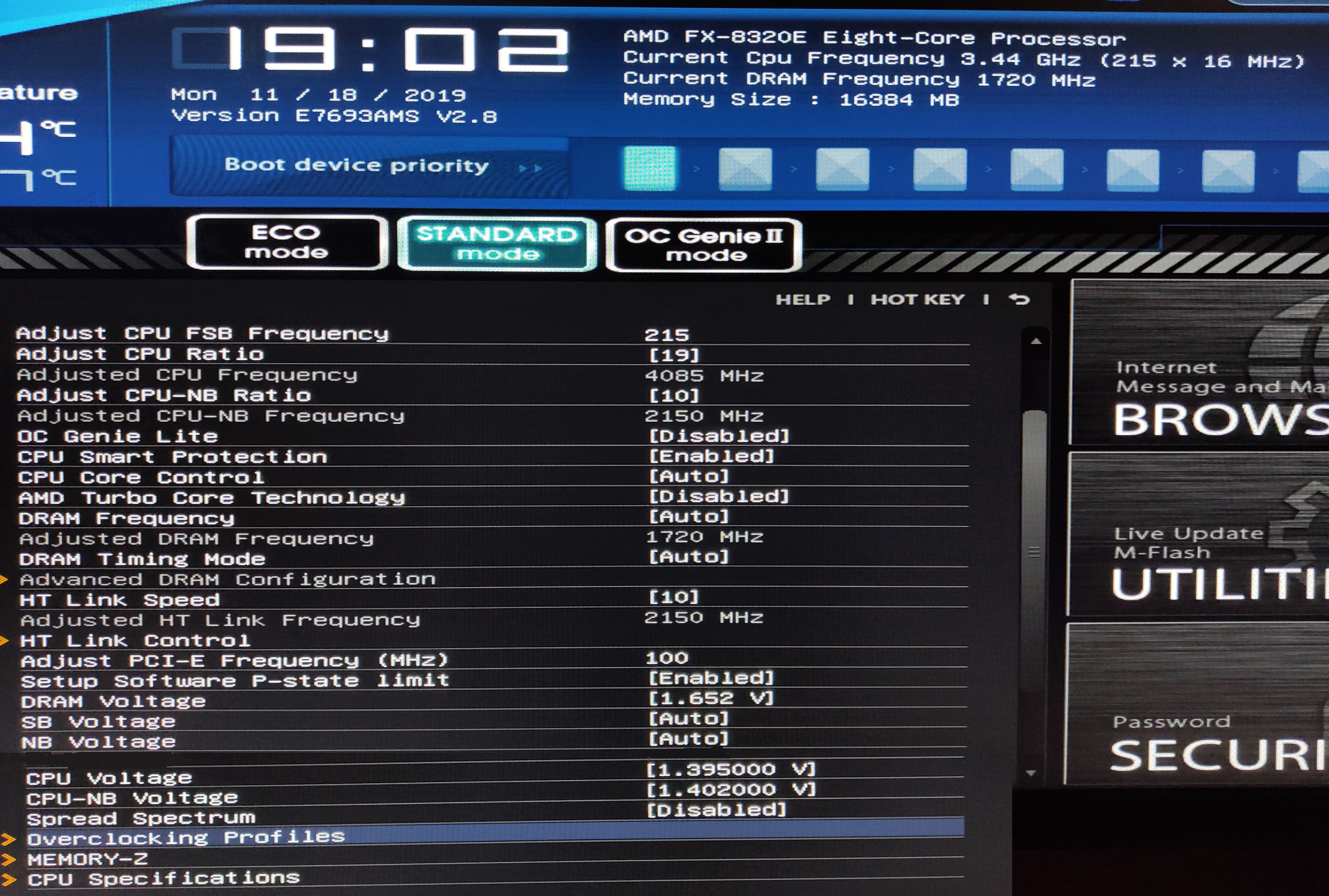The image size is (1329, 896).
Task: Click Adjusted DRAM Frequency 1720 MHz value
Action: tap(704, 537)
